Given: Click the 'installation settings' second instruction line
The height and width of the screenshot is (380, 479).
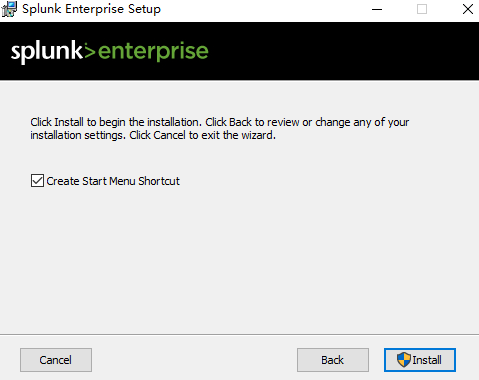Looking at the screenshot, I should coord(153,135).
